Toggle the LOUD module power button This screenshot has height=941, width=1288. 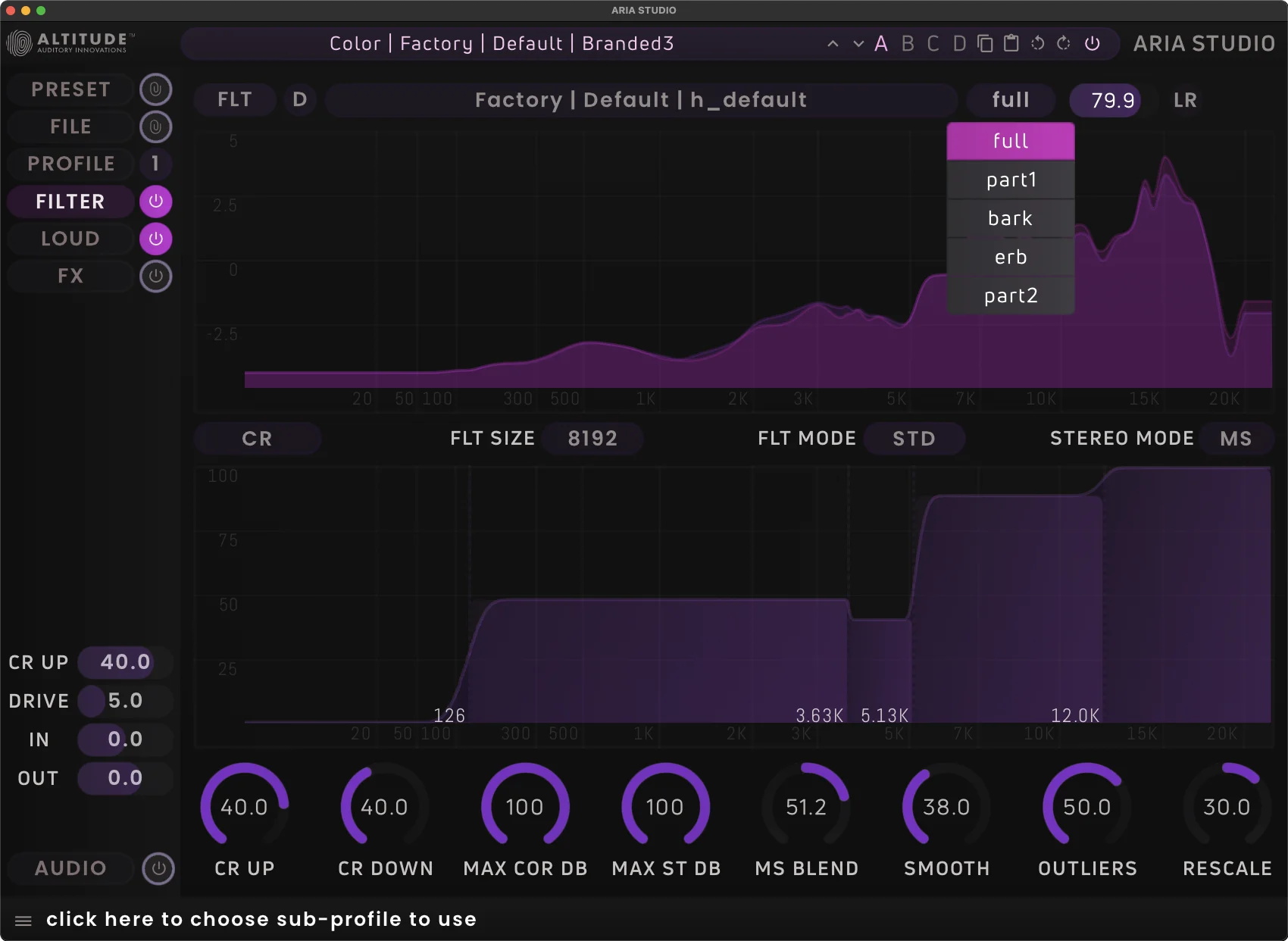pyautogui.click(x=156, y=239)
